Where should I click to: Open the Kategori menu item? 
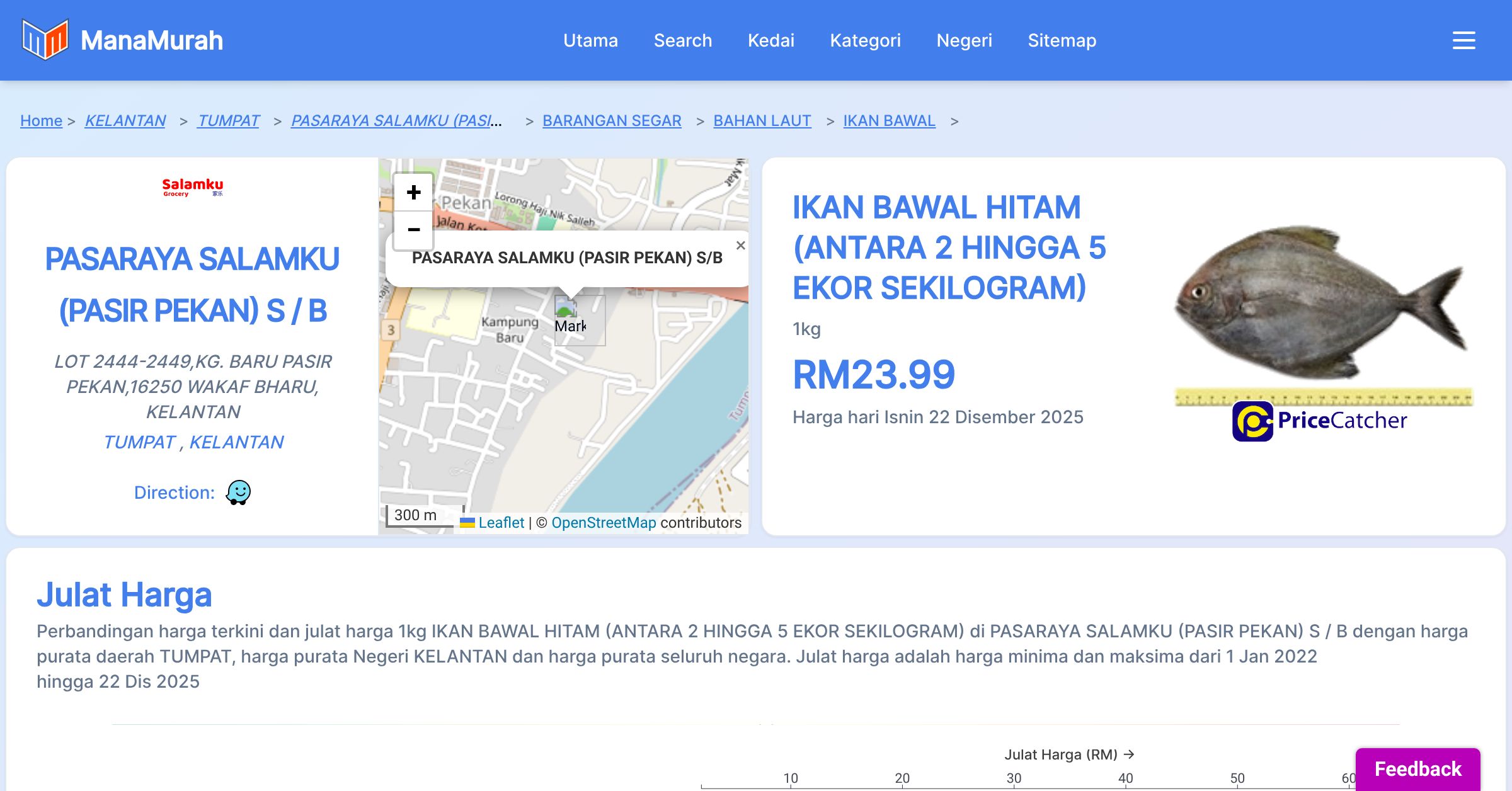[865, 40]
